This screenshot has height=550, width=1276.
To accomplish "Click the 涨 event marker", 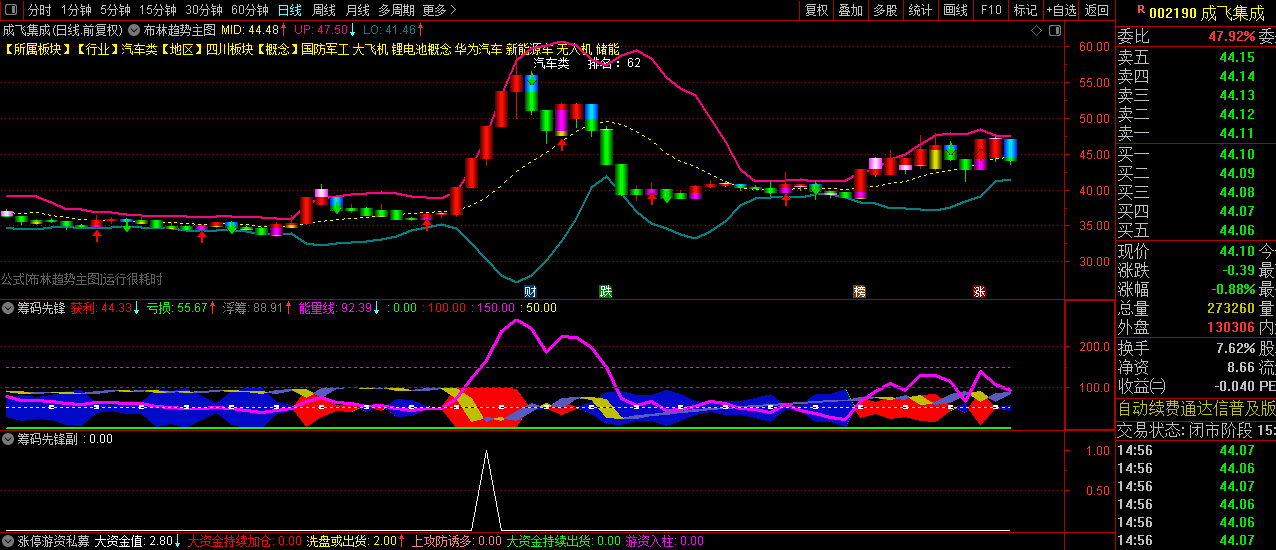I will point(980,291).
